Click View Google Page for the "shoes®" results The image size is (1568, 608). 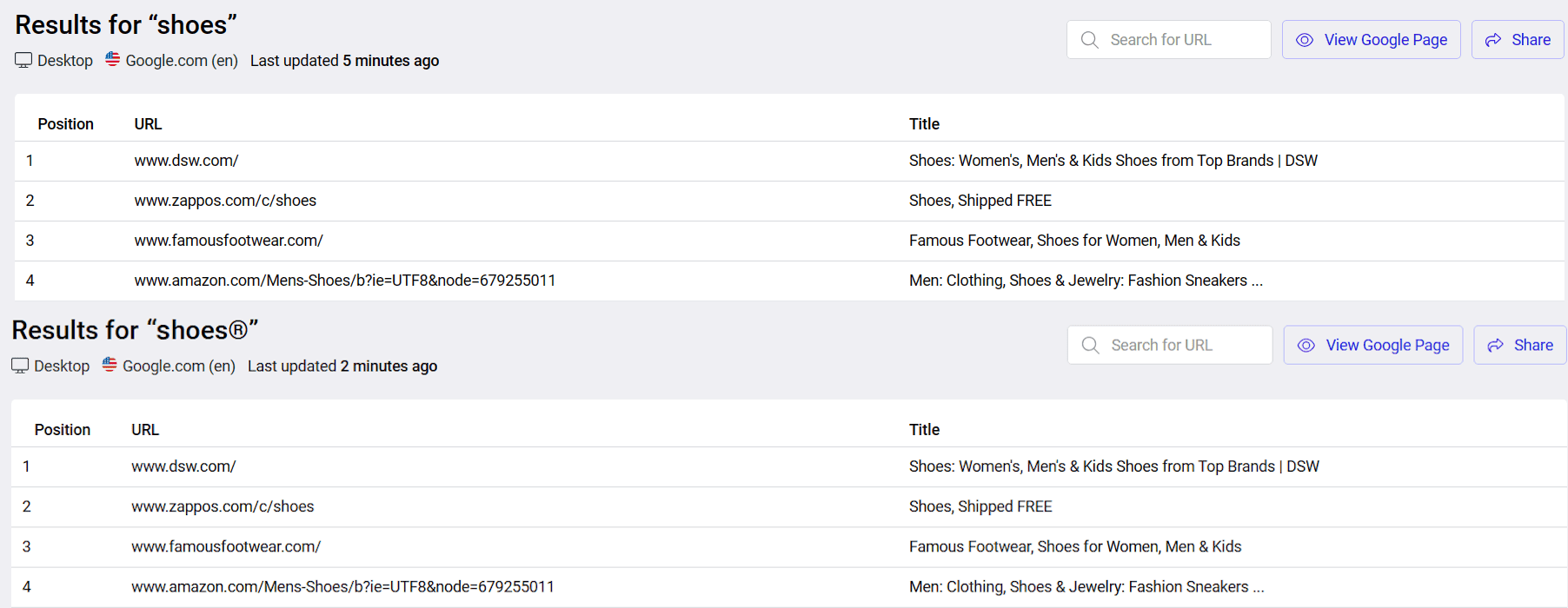[x=1373, y=345]
